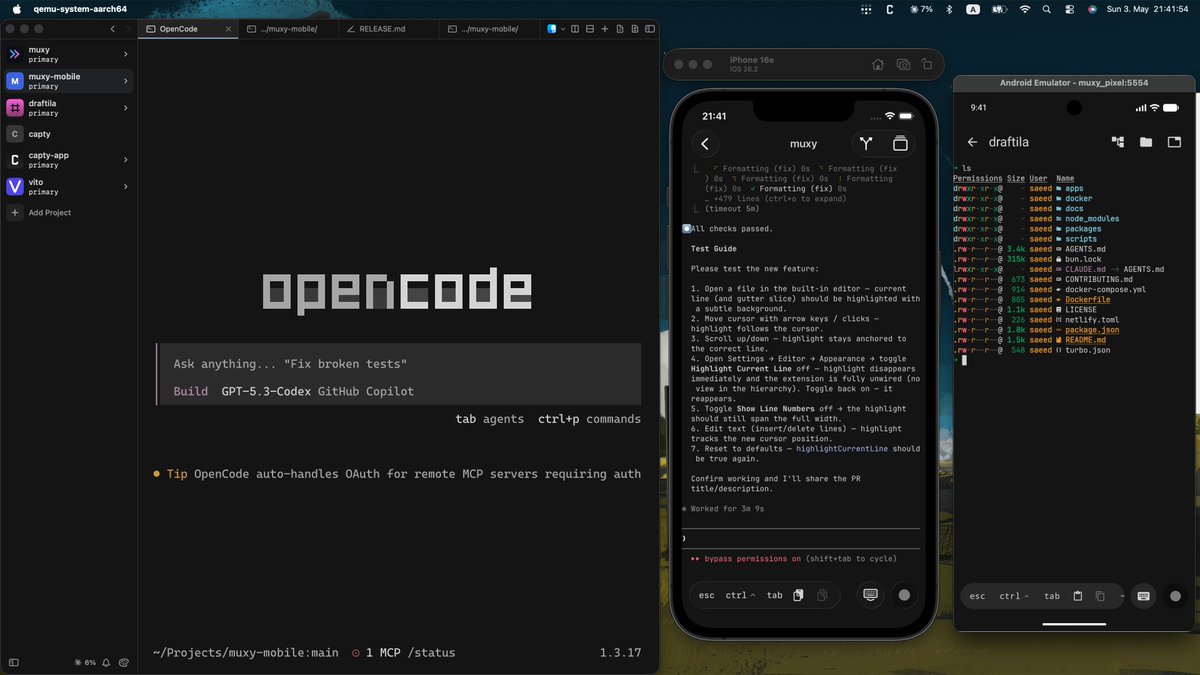Open the muxy project icon in sidebar

tap(15, 54)
